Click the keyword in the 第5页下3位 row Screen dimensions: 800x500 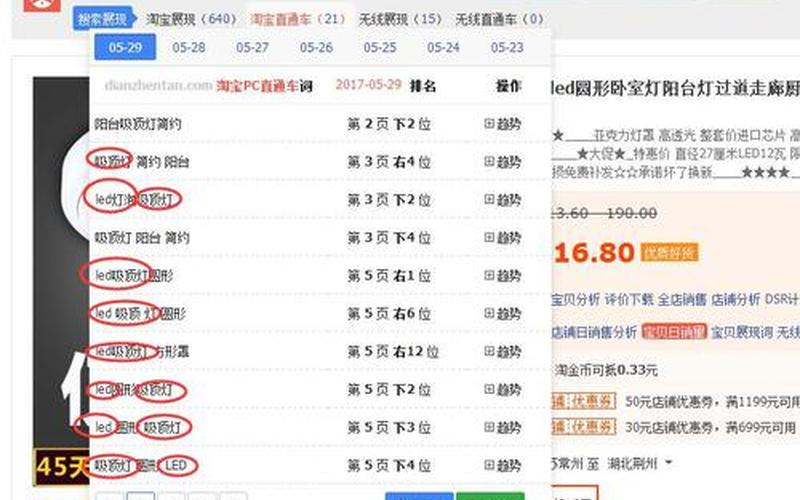tap(138, 427)
